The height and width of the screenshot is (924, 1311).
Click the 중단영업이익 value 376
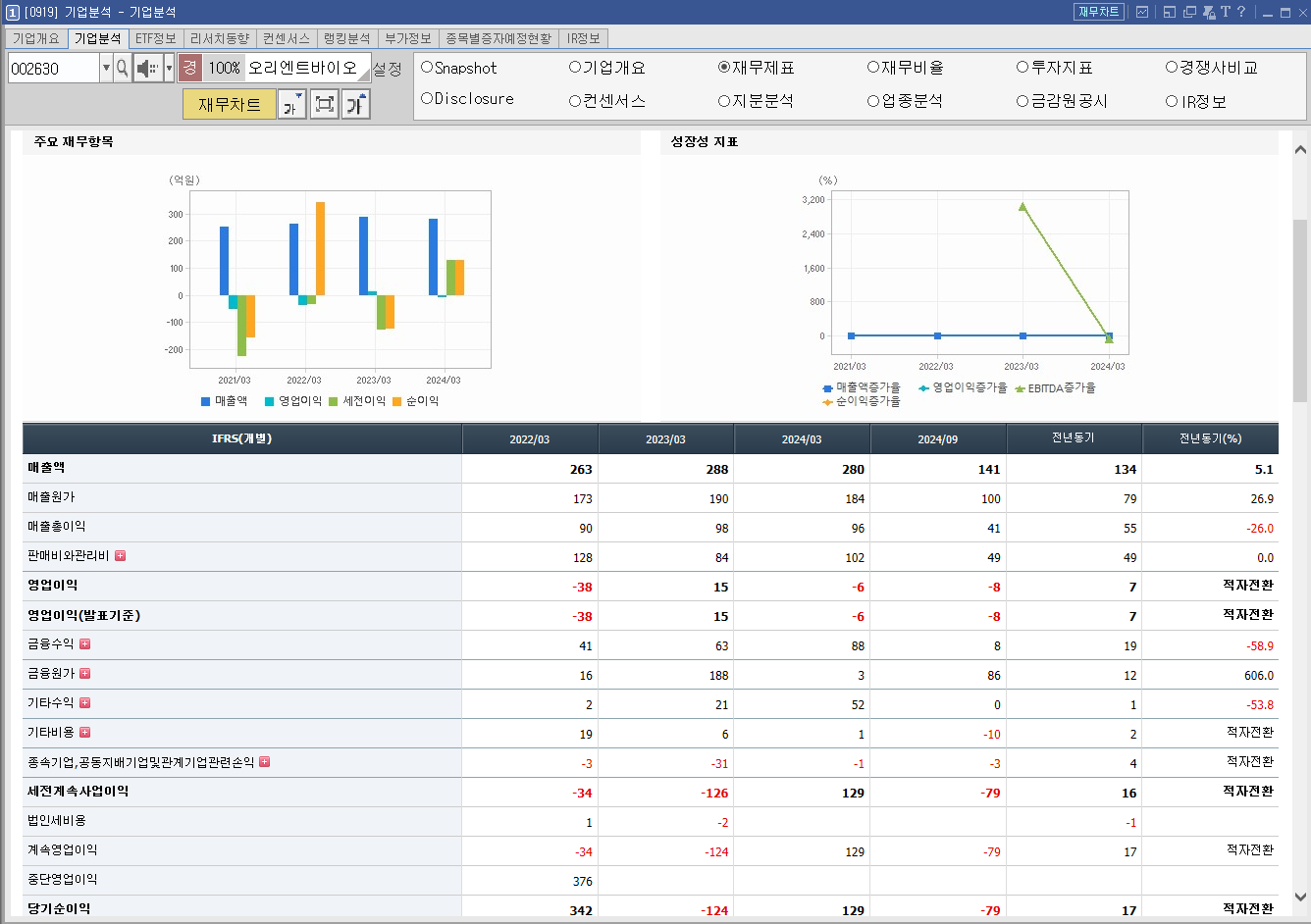(583, 881)
